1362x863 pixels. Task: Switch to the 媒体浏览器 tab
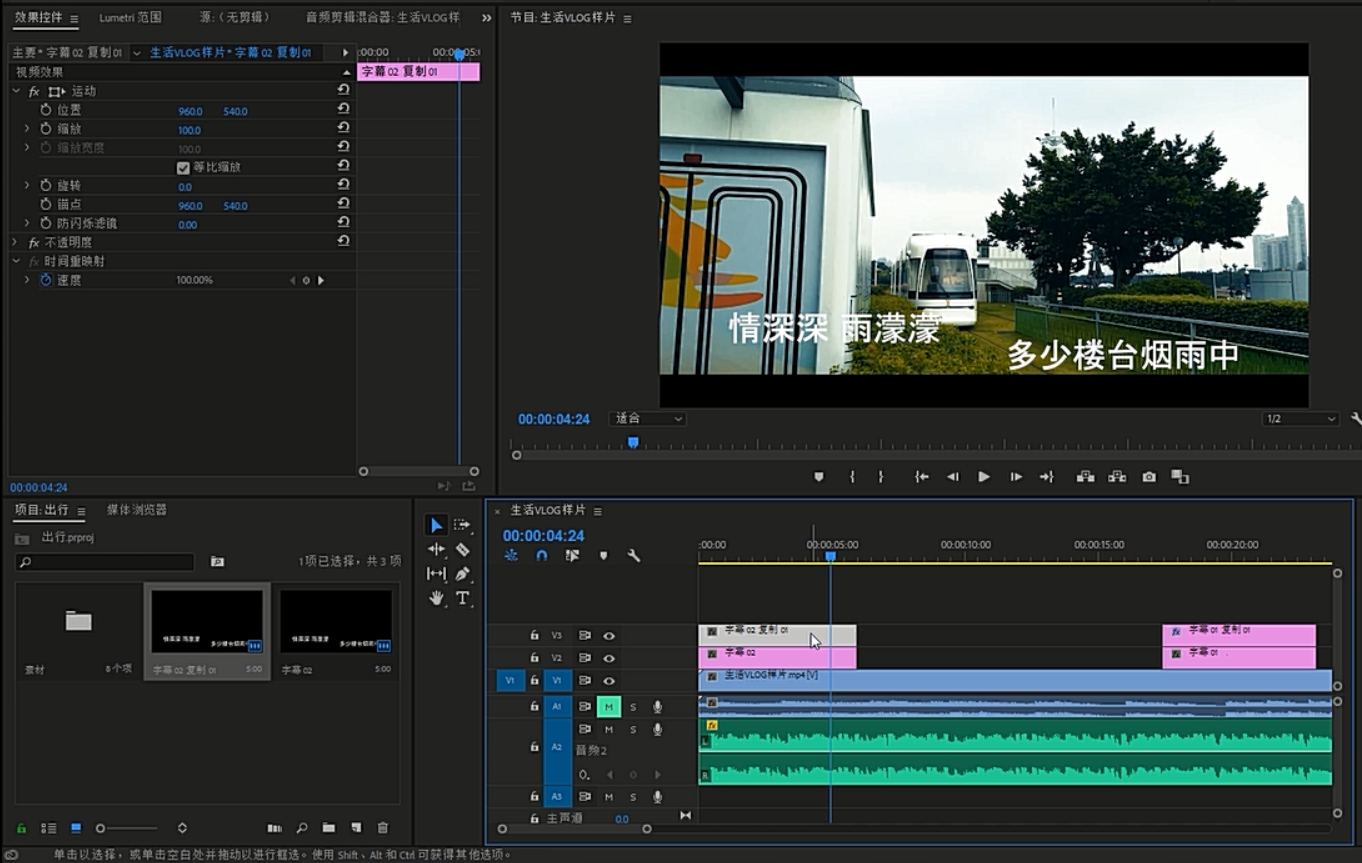pos(137,510)
